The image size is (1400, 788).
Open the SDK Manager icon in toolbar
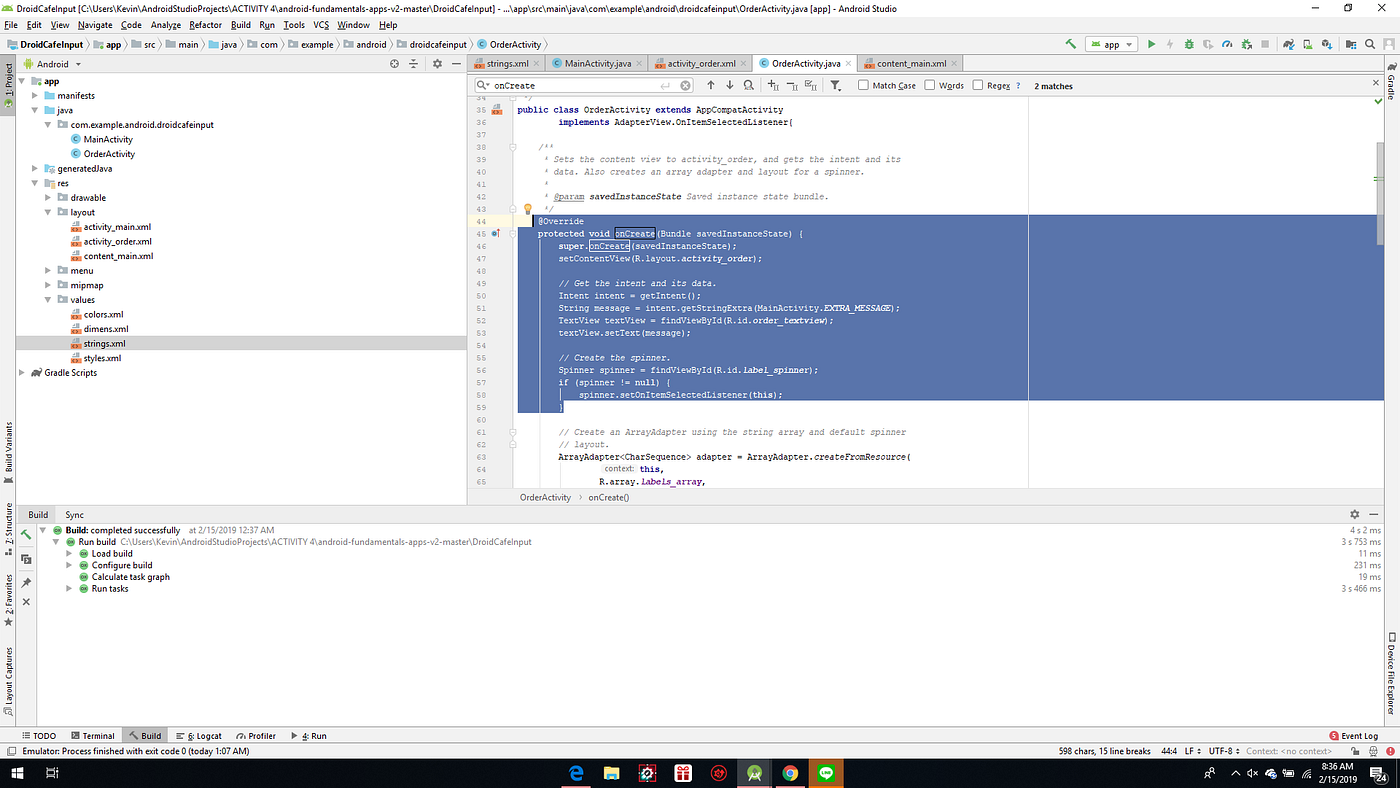(1327, 44)
